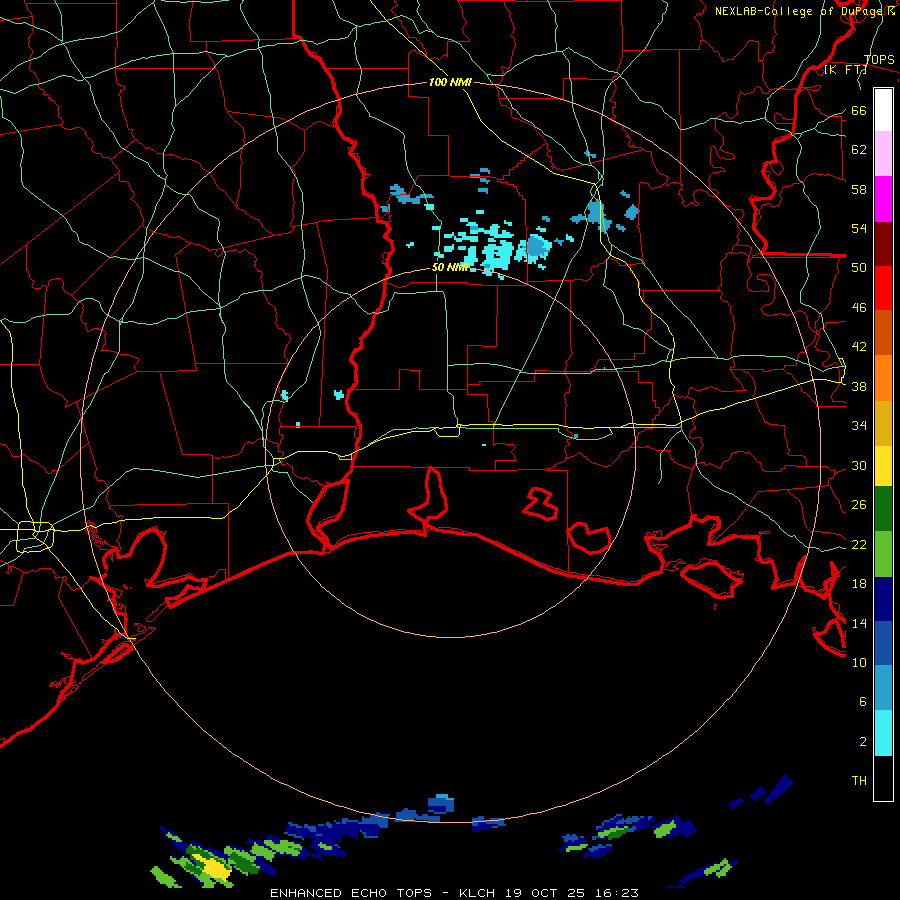Screen dimensions: 900x900
Task: Click the "46" legend value
Action: [859, 308]
